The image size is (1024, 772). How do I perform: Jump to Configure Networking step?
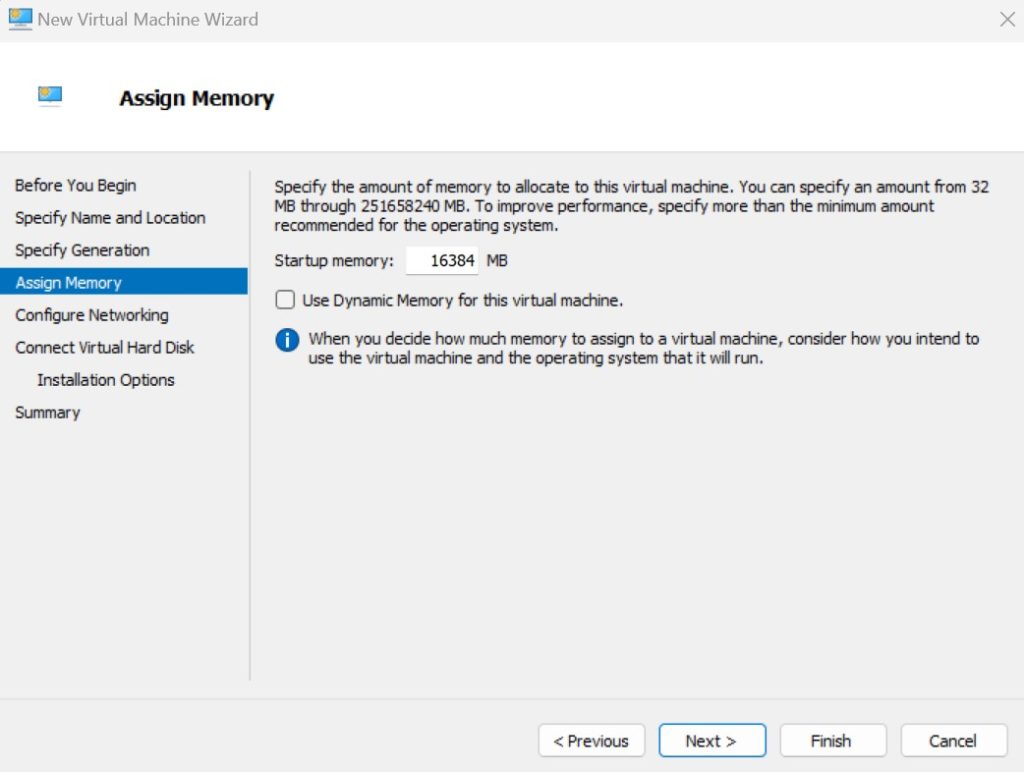pyautogui.click(x=92, y=315)
